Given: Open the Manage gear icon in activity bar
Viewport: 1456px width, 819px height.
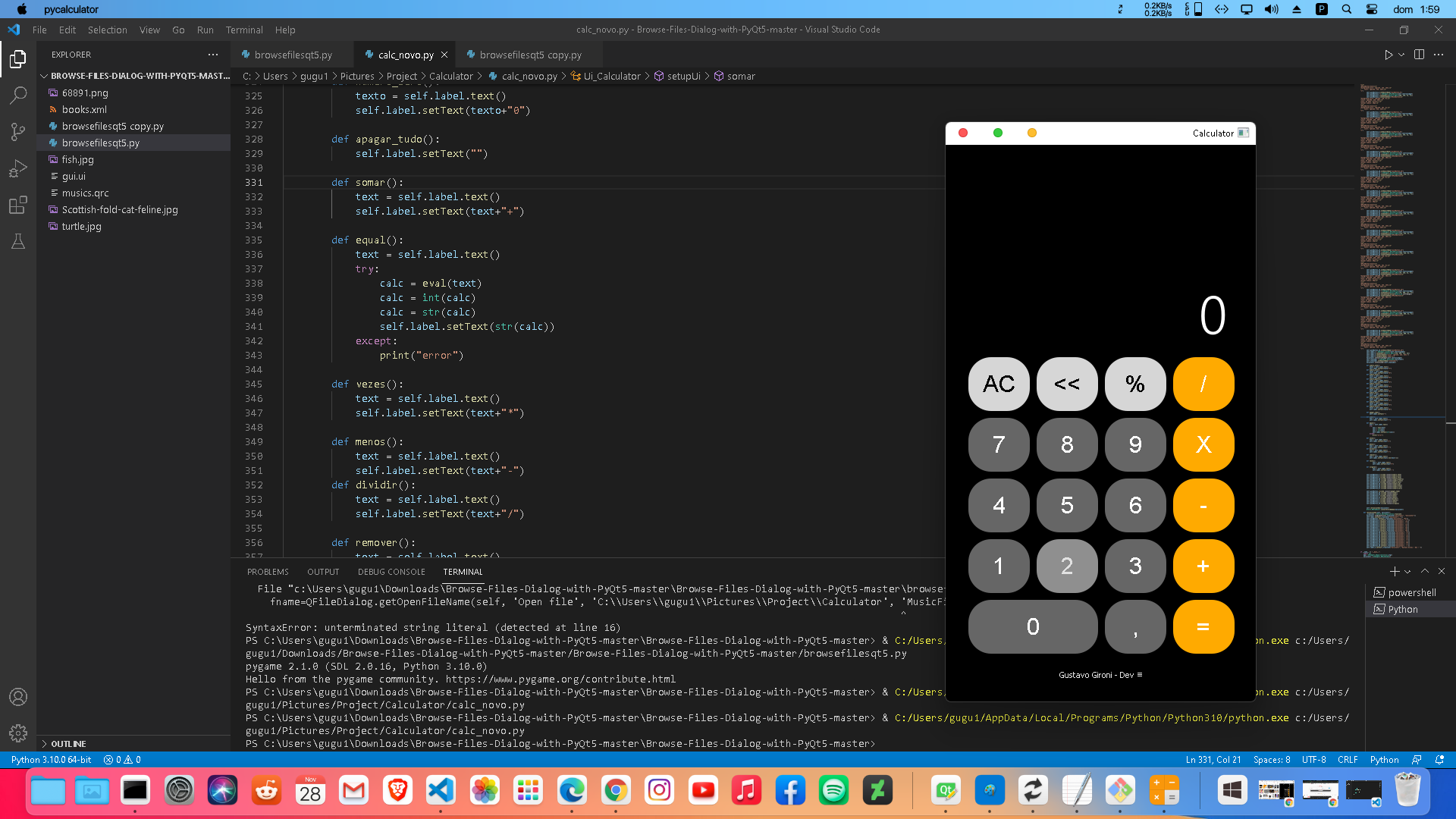Looking at the screenshot, I should pyautogui.click(x=18, y=733).
